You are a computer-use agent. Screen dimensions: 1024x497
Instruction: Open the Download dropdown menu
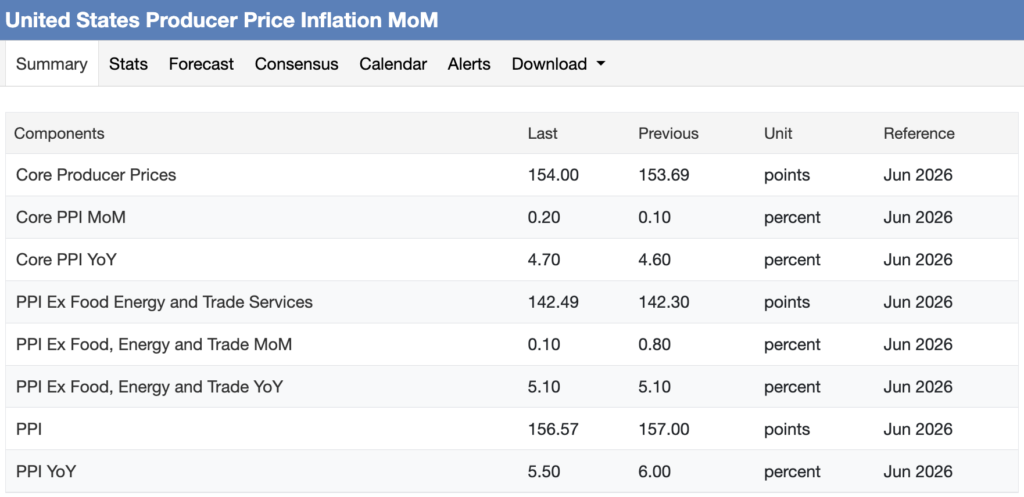pos(558,64)
